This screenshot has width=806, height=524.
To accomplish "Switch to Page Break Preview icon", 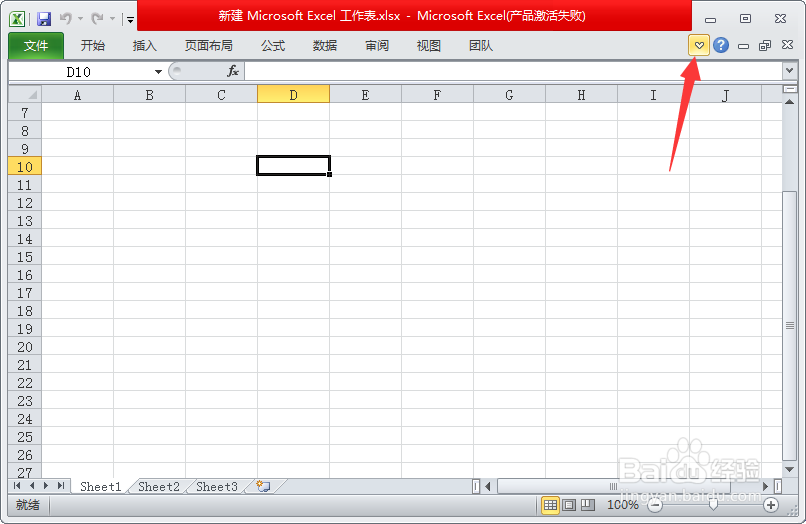I will pyautogui.click(x=588, y=505).
